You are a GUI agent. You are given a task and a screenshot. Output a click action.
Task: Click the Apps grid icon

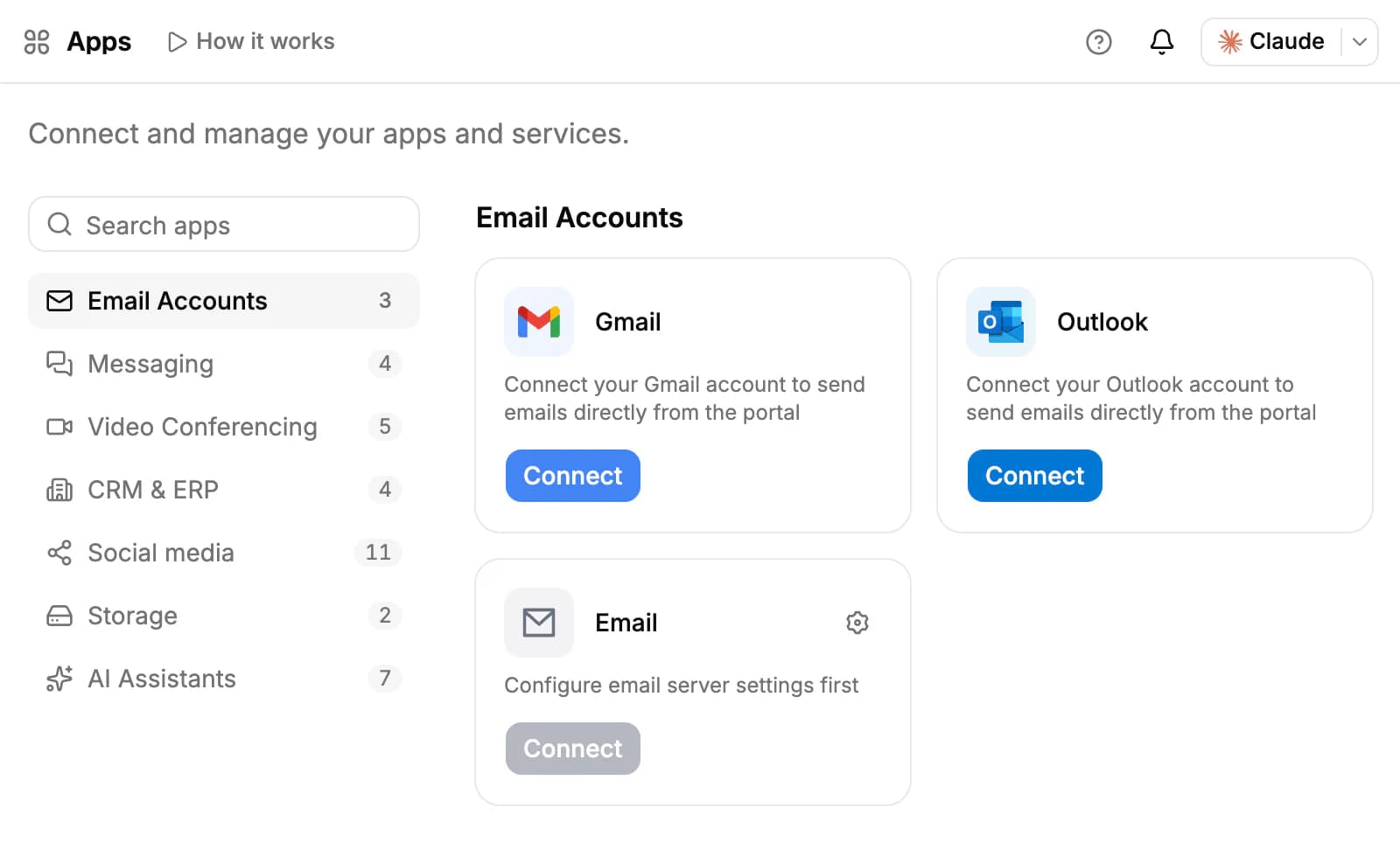(x=37, y=42)
